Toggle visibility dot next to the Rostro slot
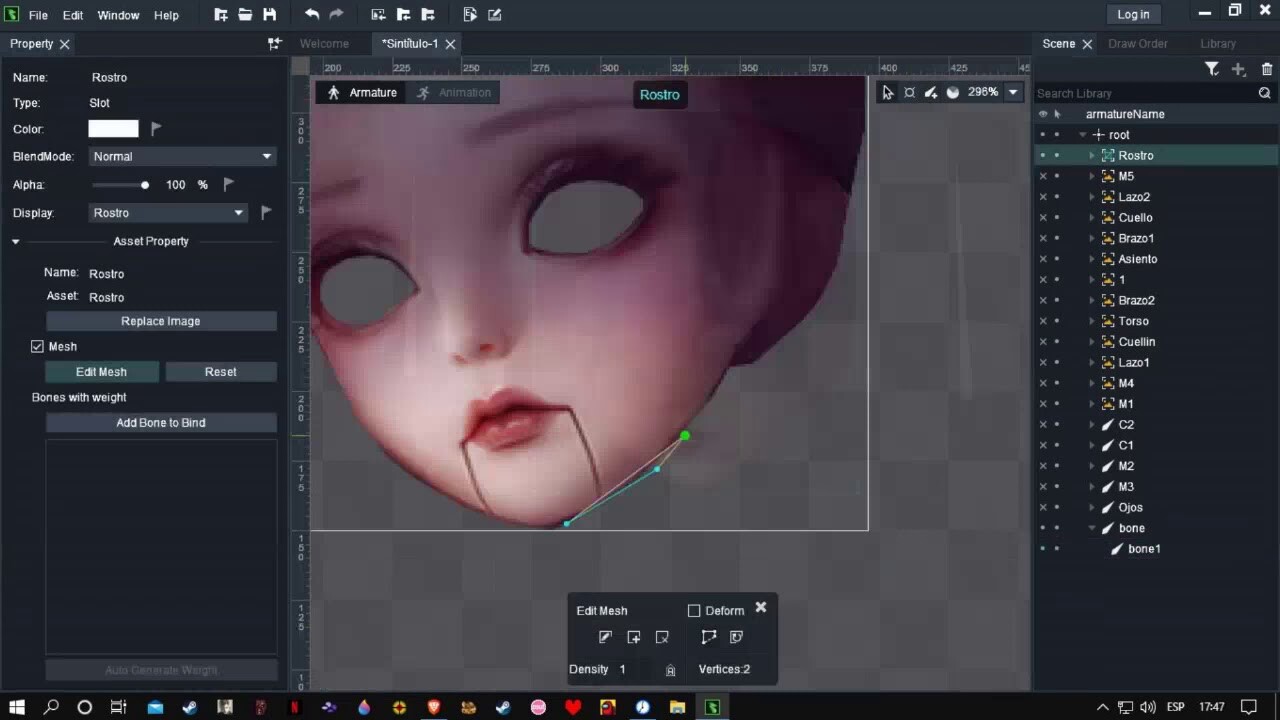The image size is (1280, 720). pyautogui.click(x=1043, y=155)
